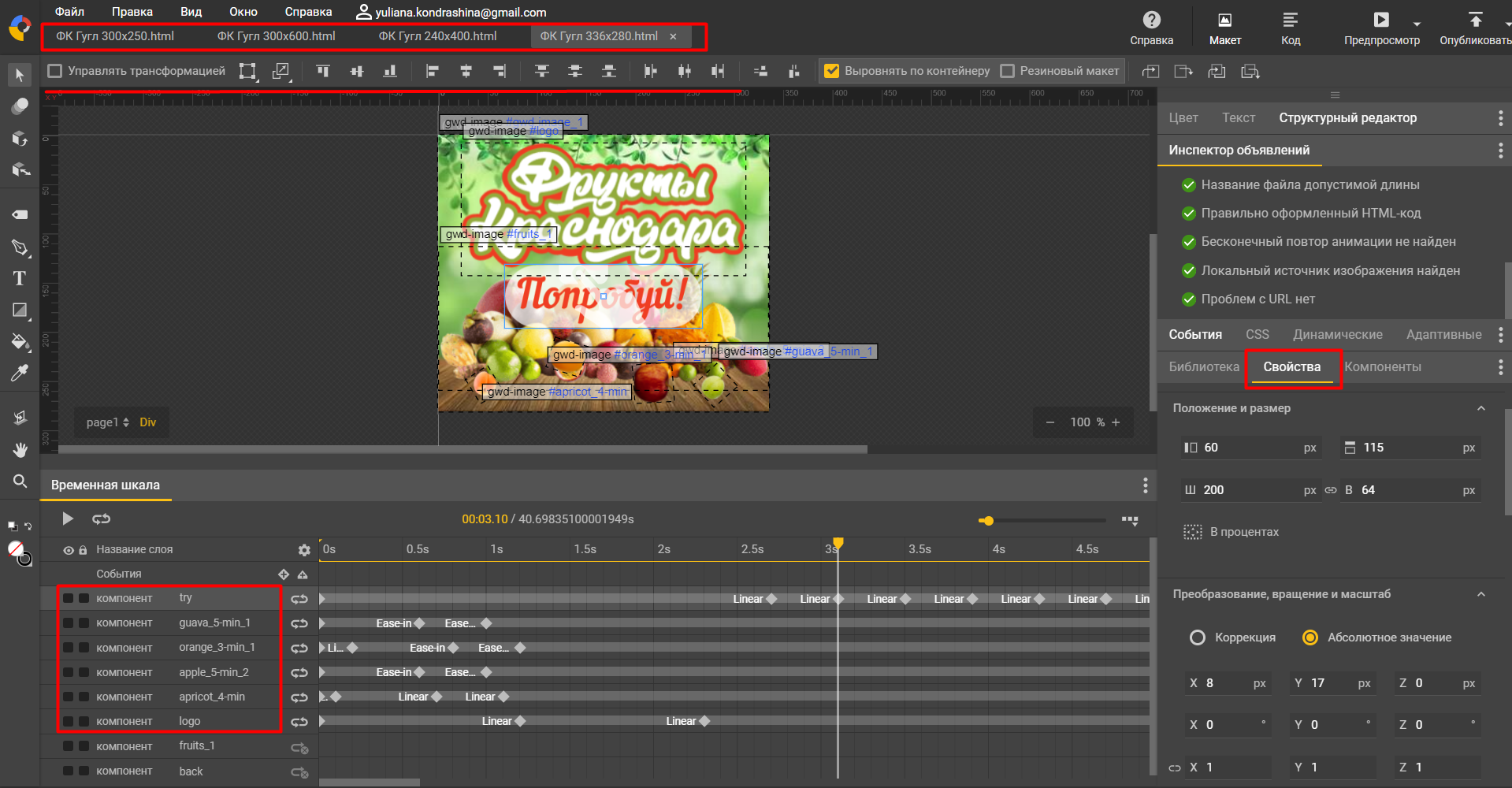The image size is (1512, 788).
Task: Open Вид menu
Action: (x=191, y=12)
